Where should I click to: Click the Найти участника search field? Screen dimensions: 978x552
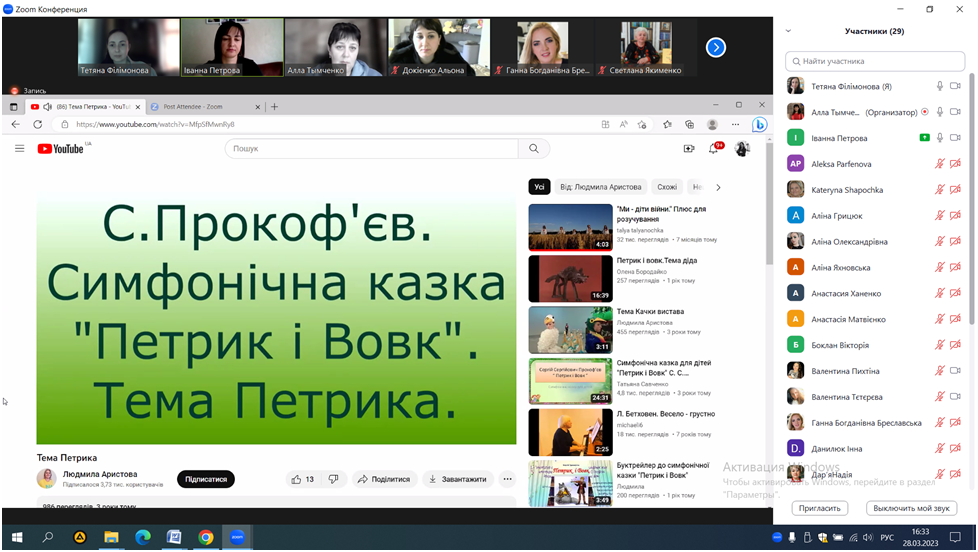click(872, 61)
